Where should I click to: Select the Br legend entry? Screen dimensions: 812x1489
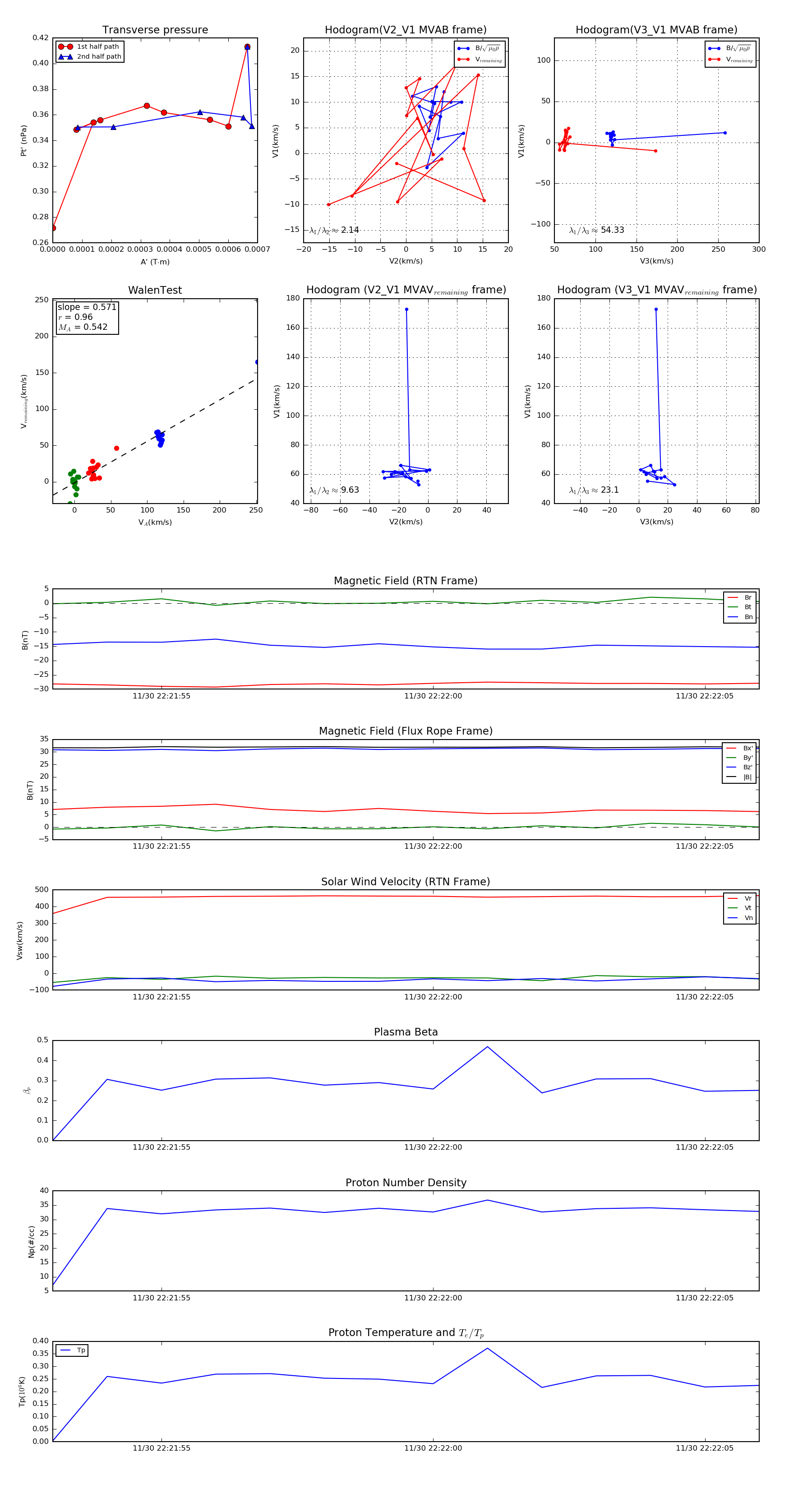(740, 598)
